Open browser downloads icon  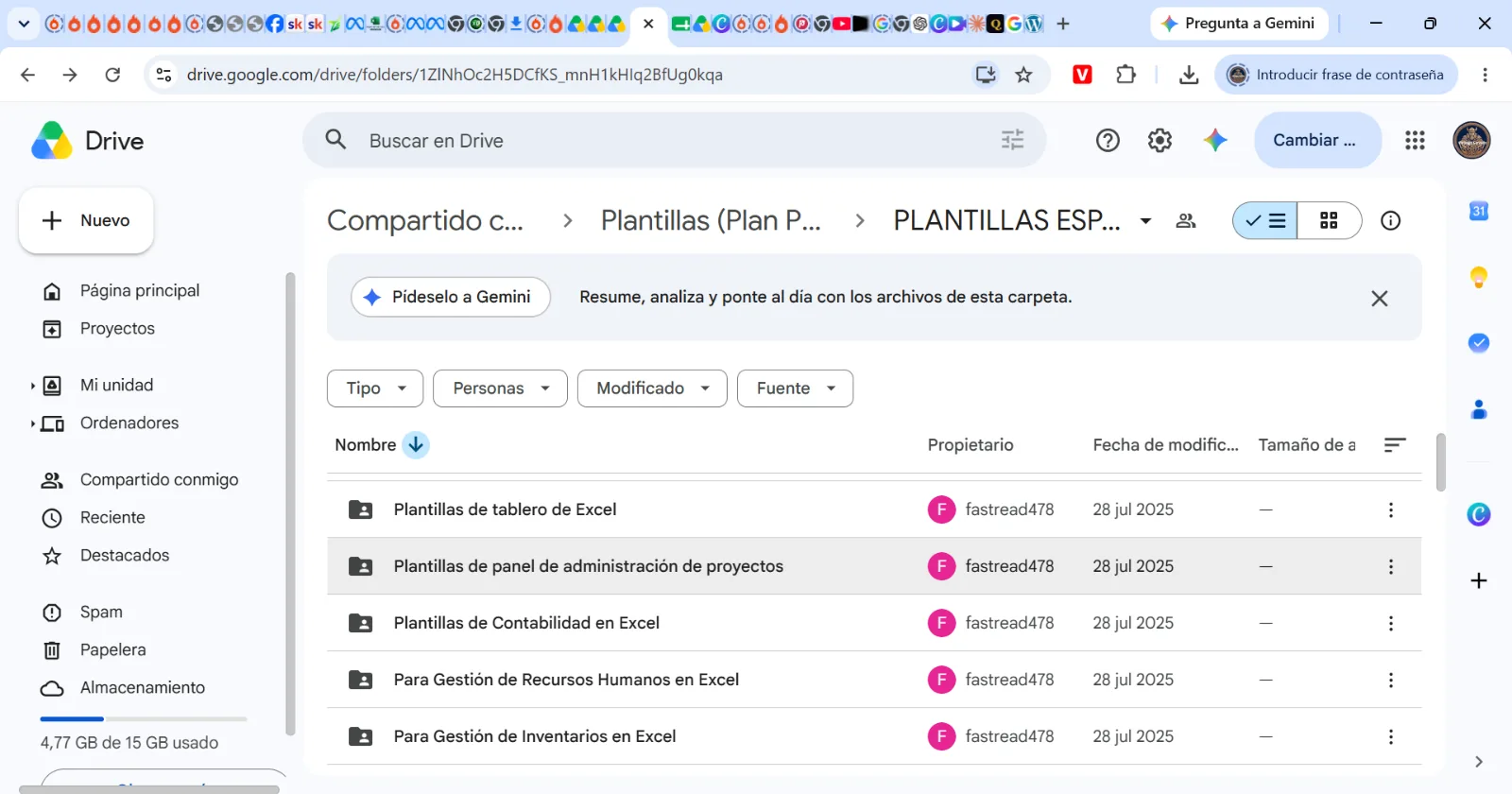point(1189,75)
